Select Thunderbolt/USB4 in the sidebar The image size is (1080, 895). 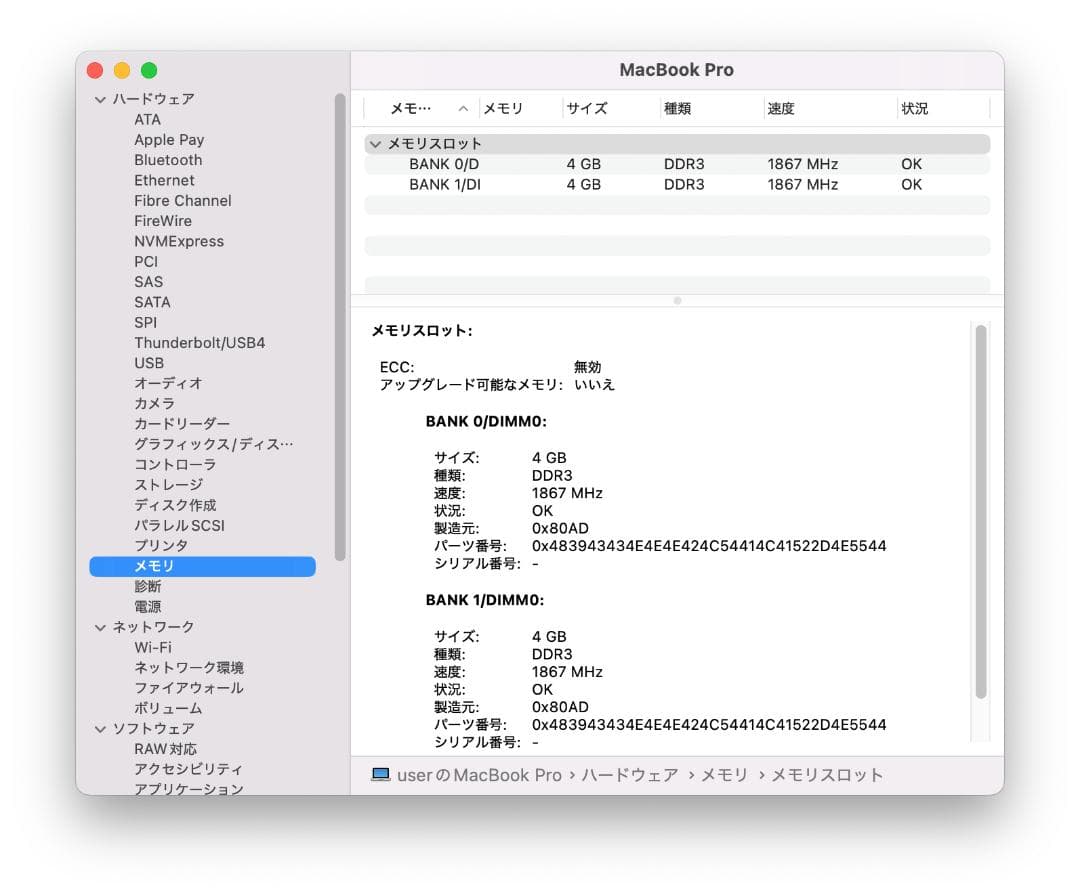coord(202,342)
